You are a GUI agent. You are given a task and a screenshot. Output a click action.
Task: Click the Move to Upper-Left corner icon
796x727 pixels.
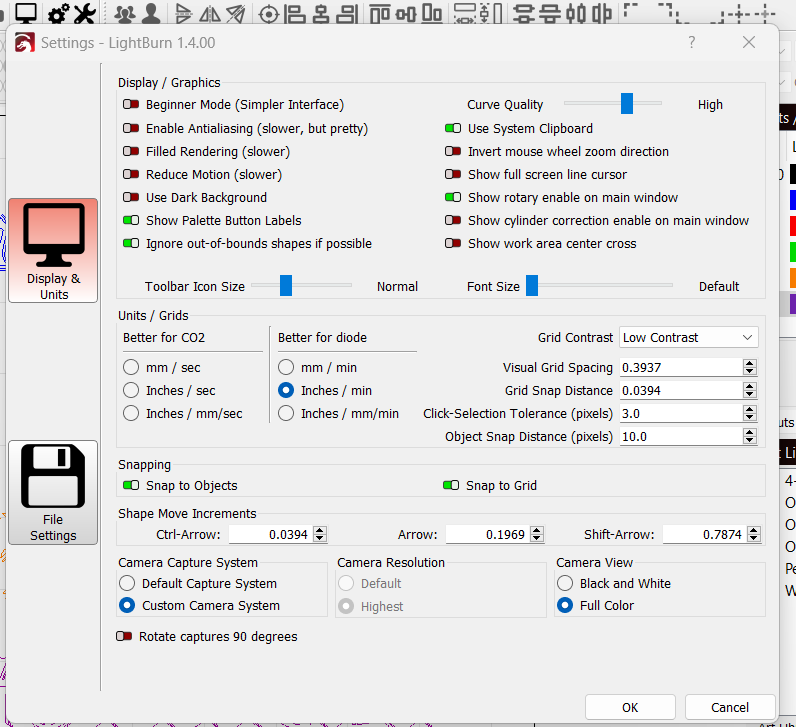(632, 11)
